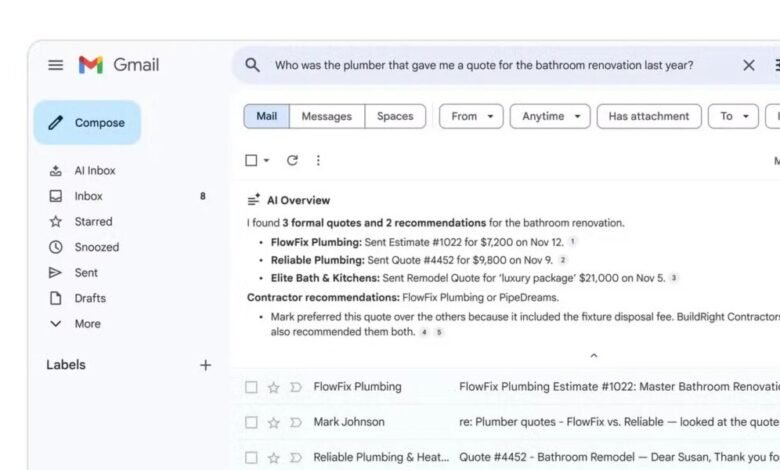
Task: Open the Anytime date filter dropdown
Action: [x=550, y=116]
